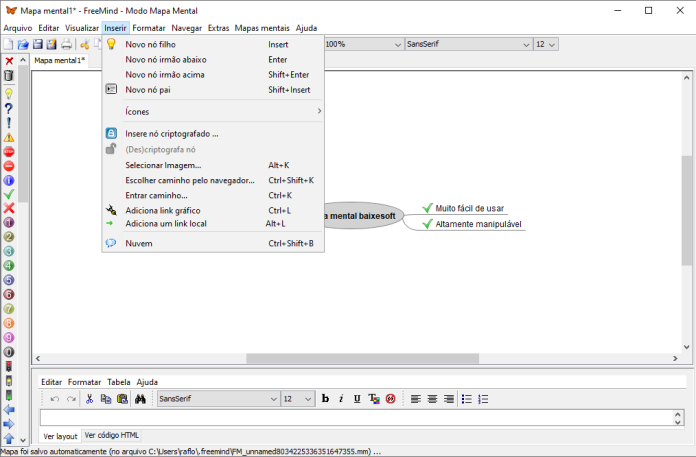Select the priority 8 orange icon
The width and height of the screenshot is (696, 457).
pos(9,323)
